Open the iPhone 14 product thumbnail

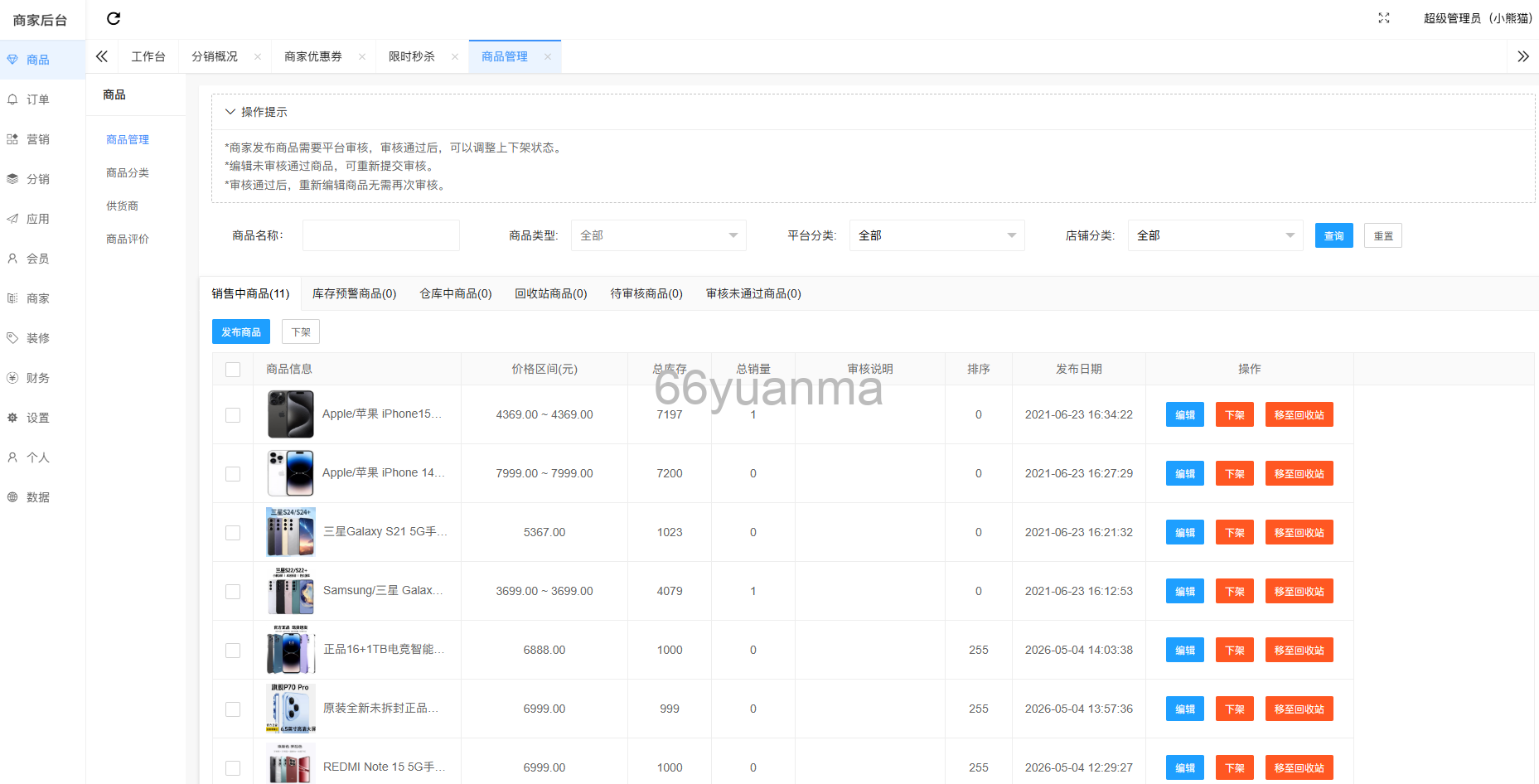(x=291, y=473)
